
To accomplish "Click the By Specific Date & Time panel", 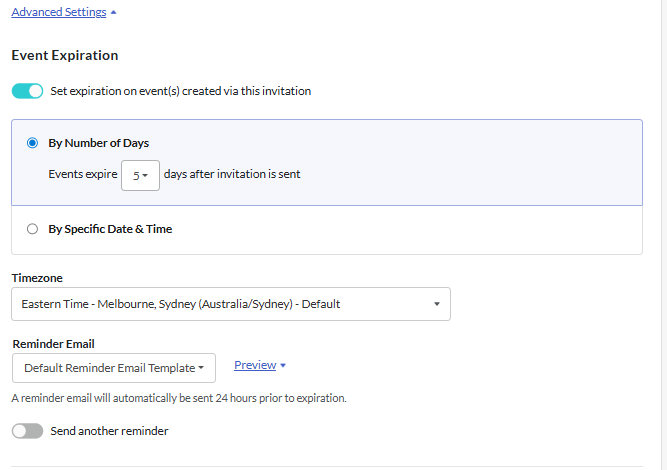I will click(x=327, y=230).
